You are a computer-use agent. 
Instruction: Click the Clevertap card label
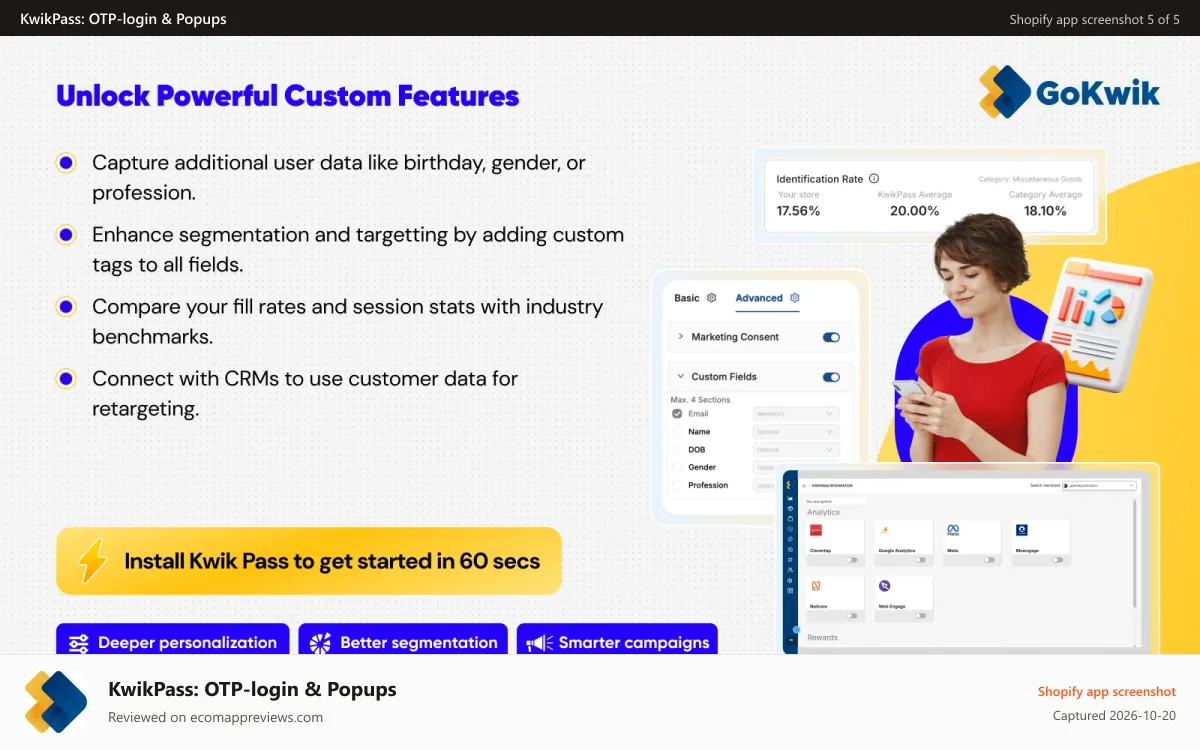pos(820,550)
